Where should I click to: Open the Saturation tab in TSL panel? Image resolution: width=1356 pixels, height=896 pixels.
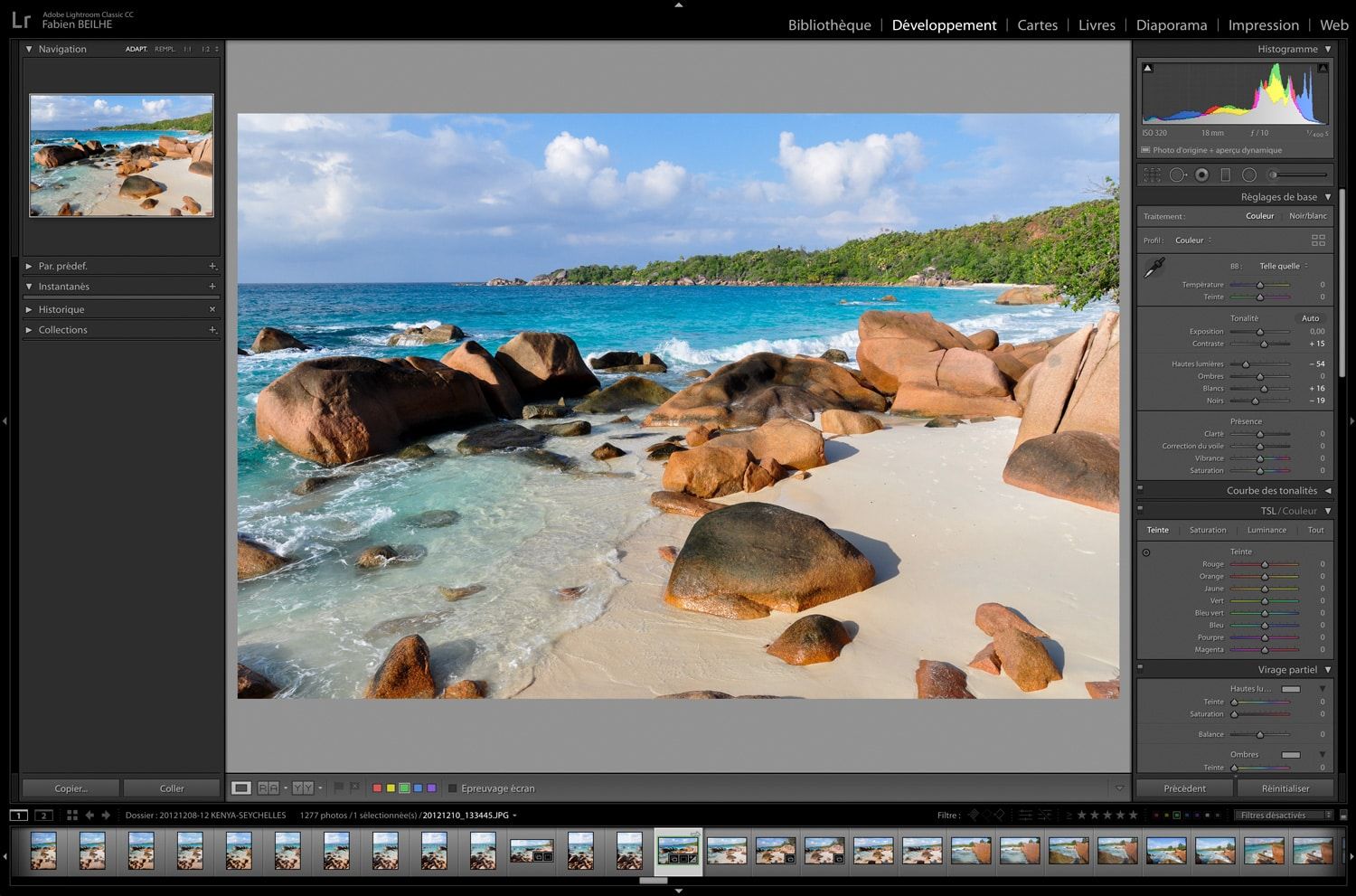click(1208, 530)
